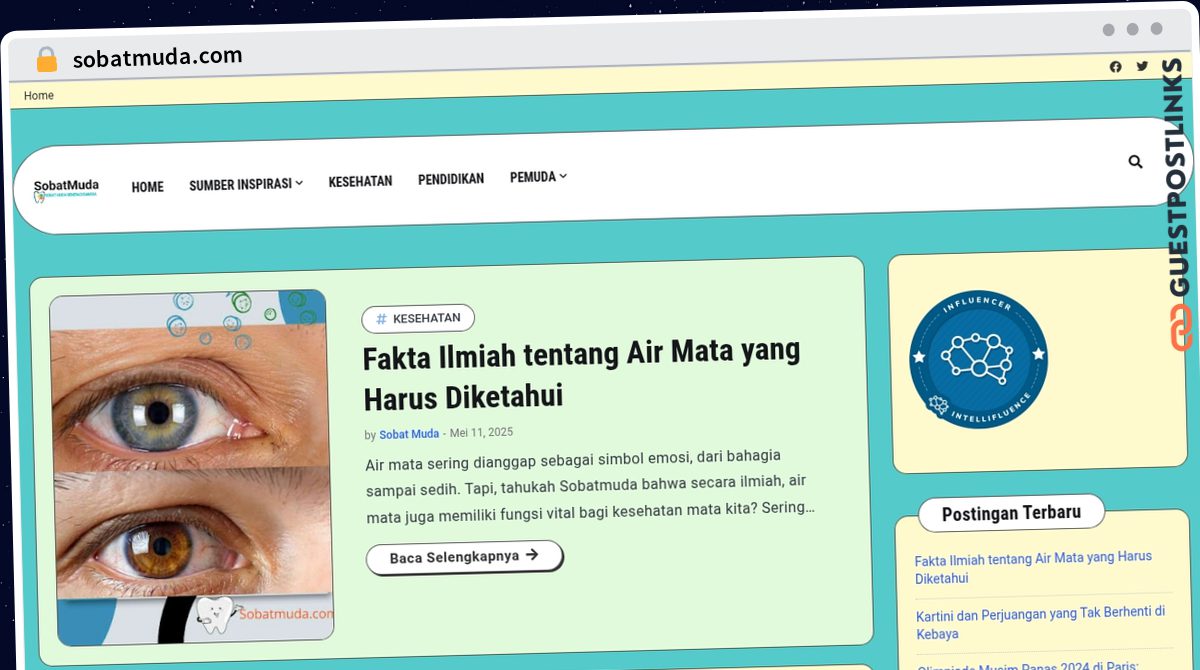1200x670 pixels.
Task: Expand the PEMUDA dropdown menu
Action: pos(538,177)
